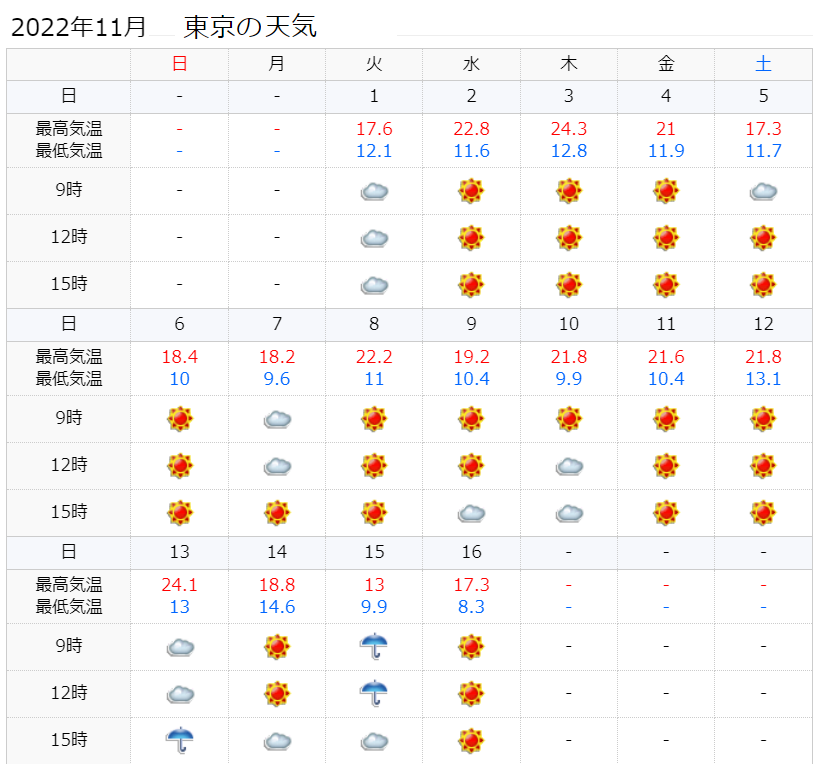The image size is (820, 781).
Task: Click the 金 Friday column header
Action: click(x=666, y=64)
